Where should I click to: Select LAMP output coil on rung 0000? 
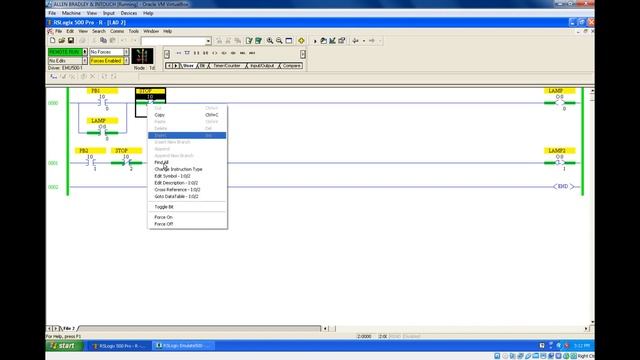[x=560, y=103]
